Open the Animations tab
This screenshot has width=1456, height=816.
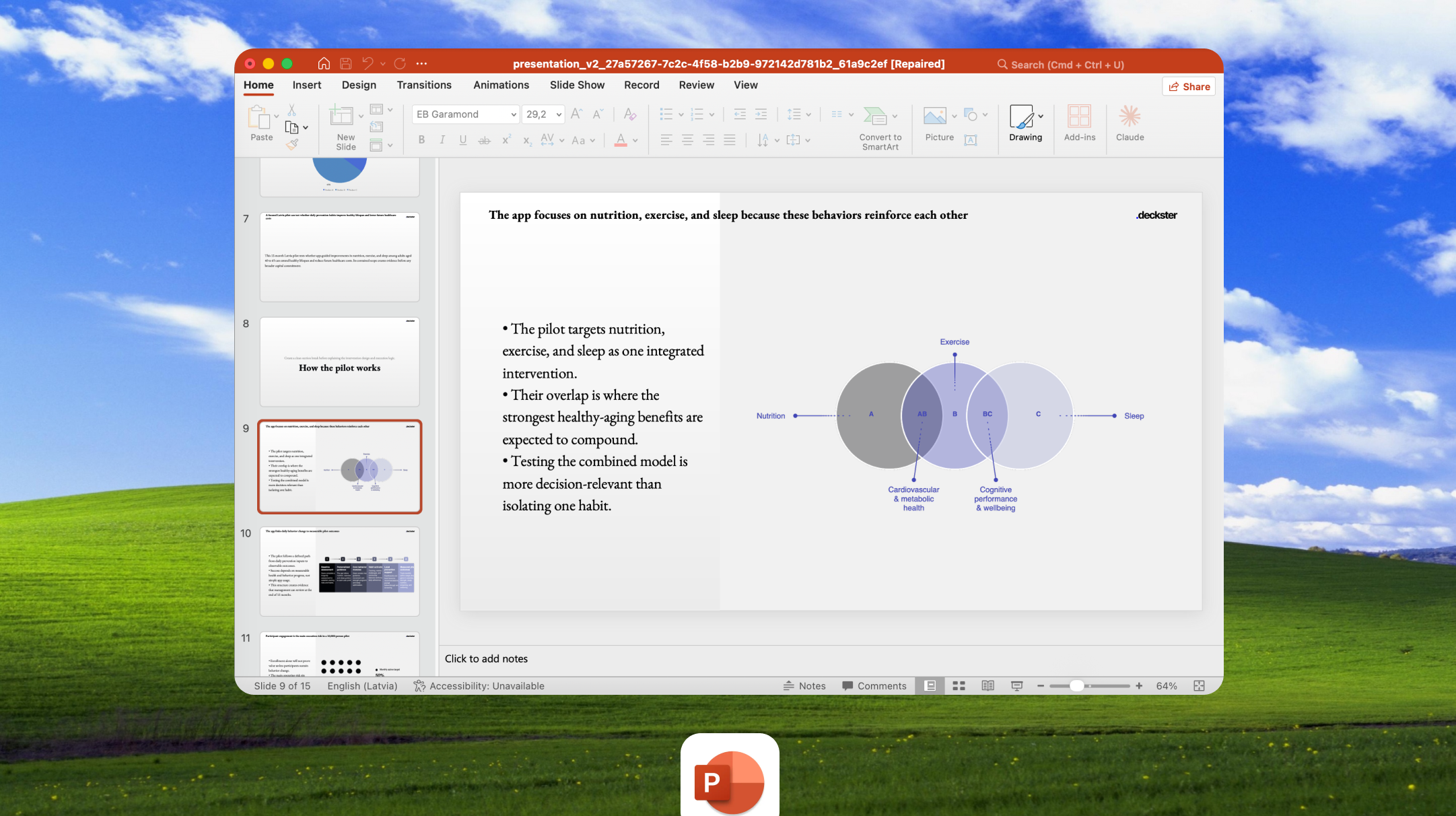pyautogui.click(x=501, y=85)
